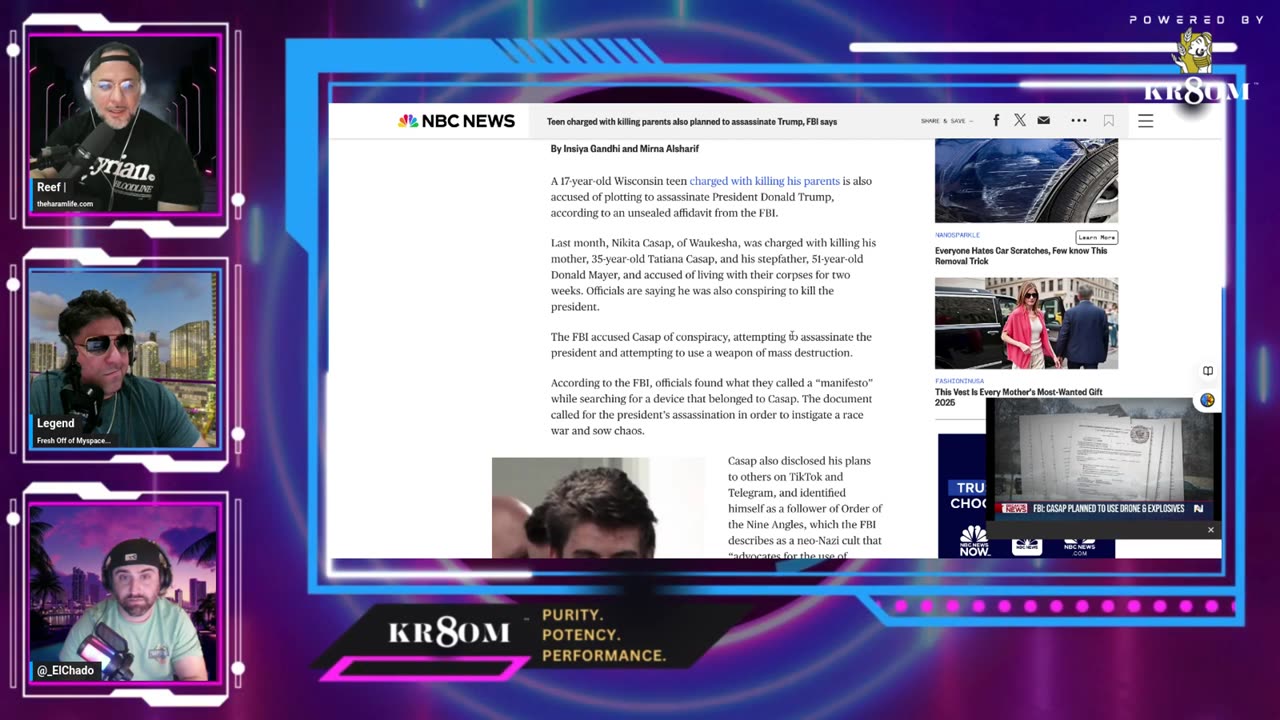1280x720 pixels.
Task: Click 'PURITY. POTENCY. PERFORMANCE.' tagline
Action: [604, 635]
